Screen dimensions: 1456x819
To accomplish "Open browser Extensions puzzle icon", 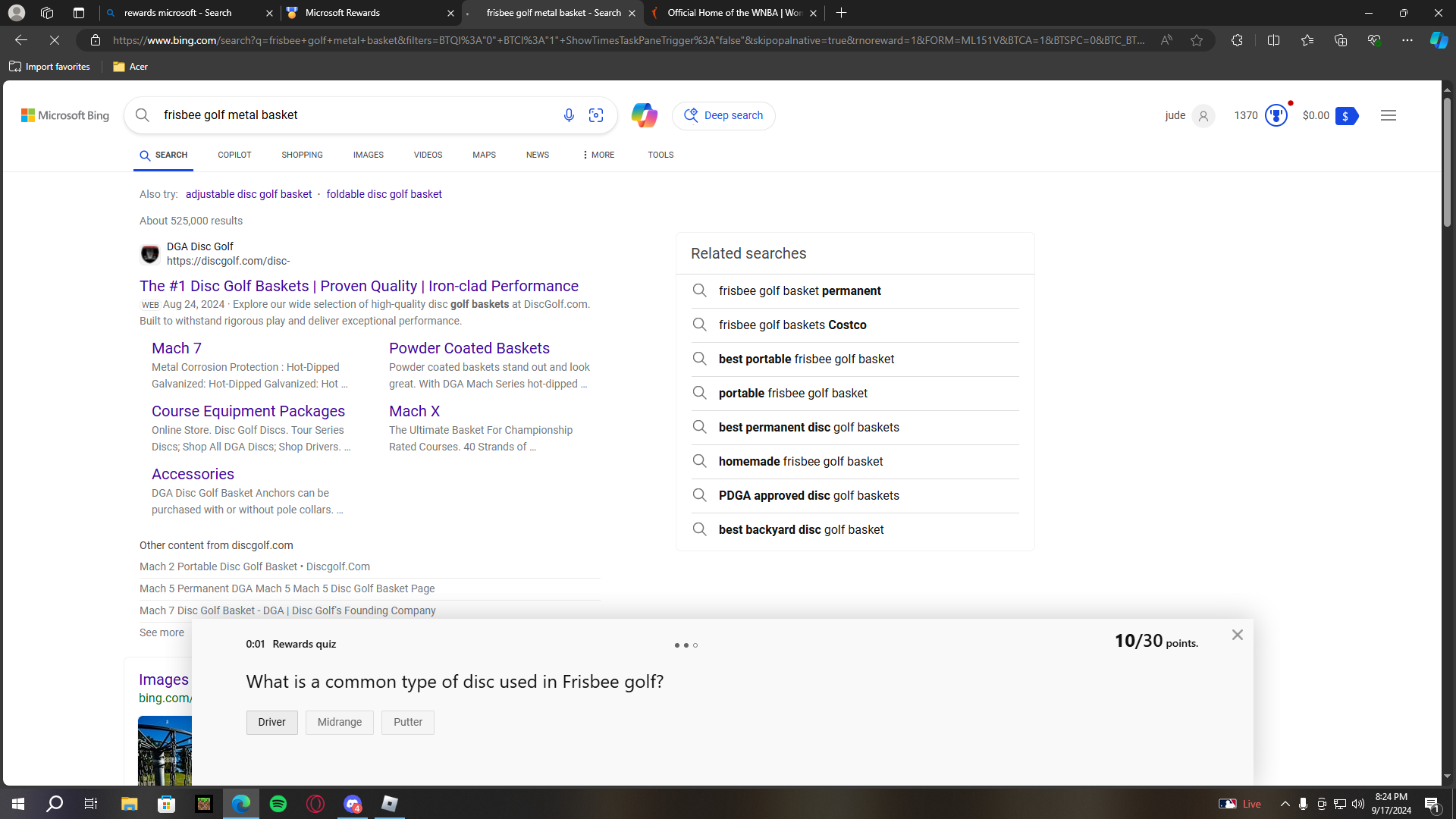I will [x=1237, y=40].
